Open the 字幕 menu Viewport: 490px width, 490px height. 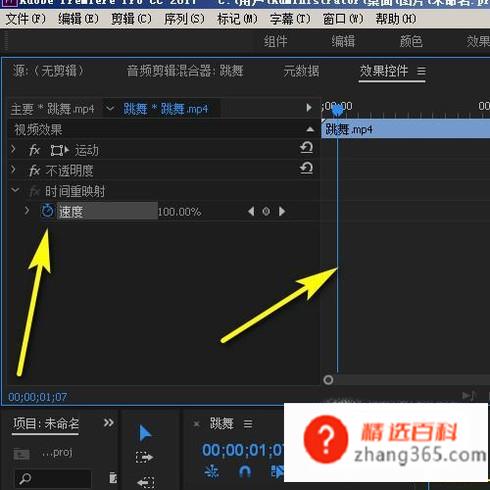point(290,19)
